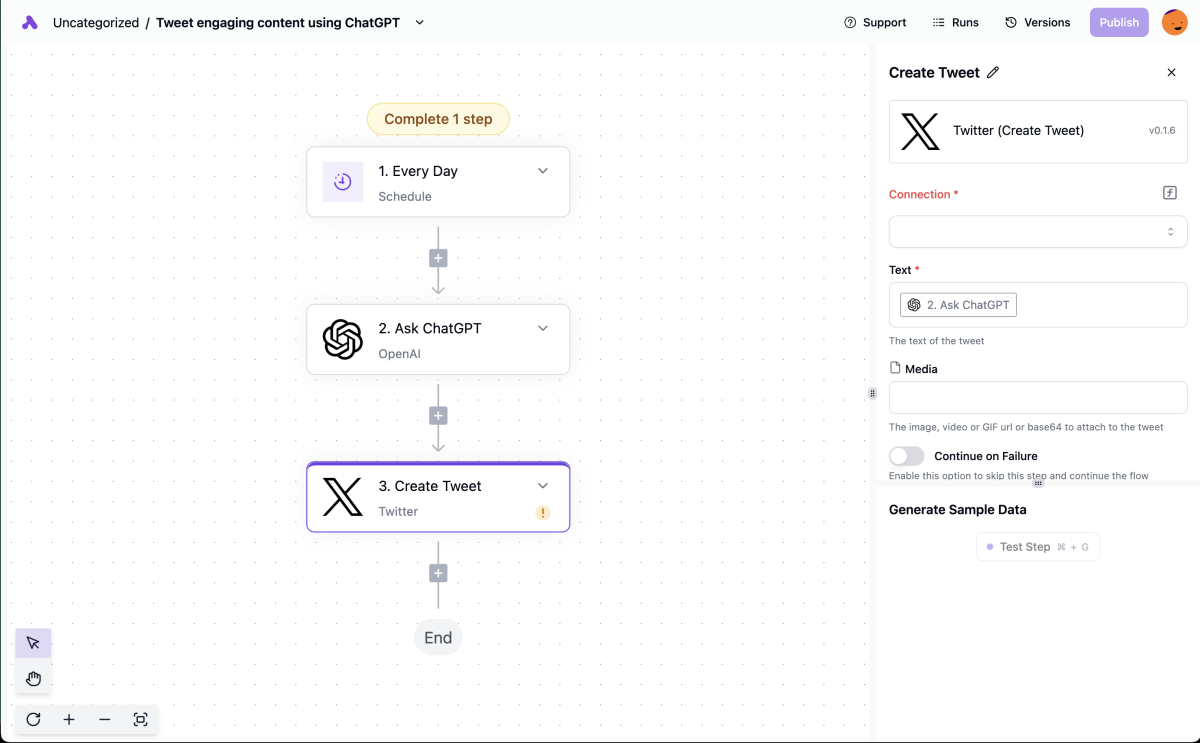
Task: Click the OpenAI logo icon
Action: tap(343, 339)
